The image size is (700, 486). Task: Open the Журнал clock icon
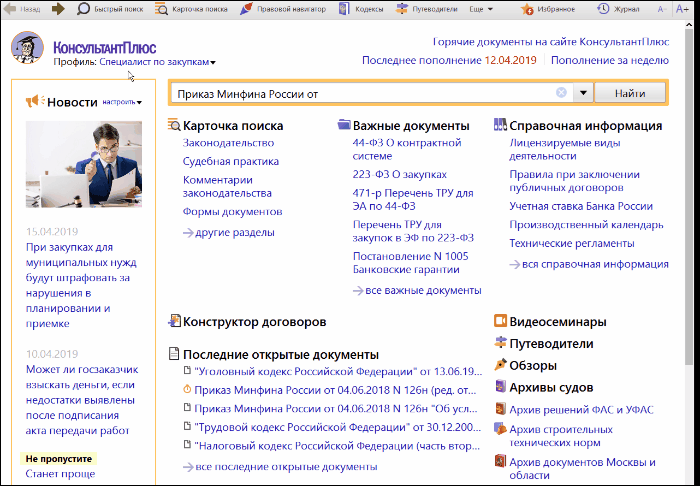coord(603,8)
